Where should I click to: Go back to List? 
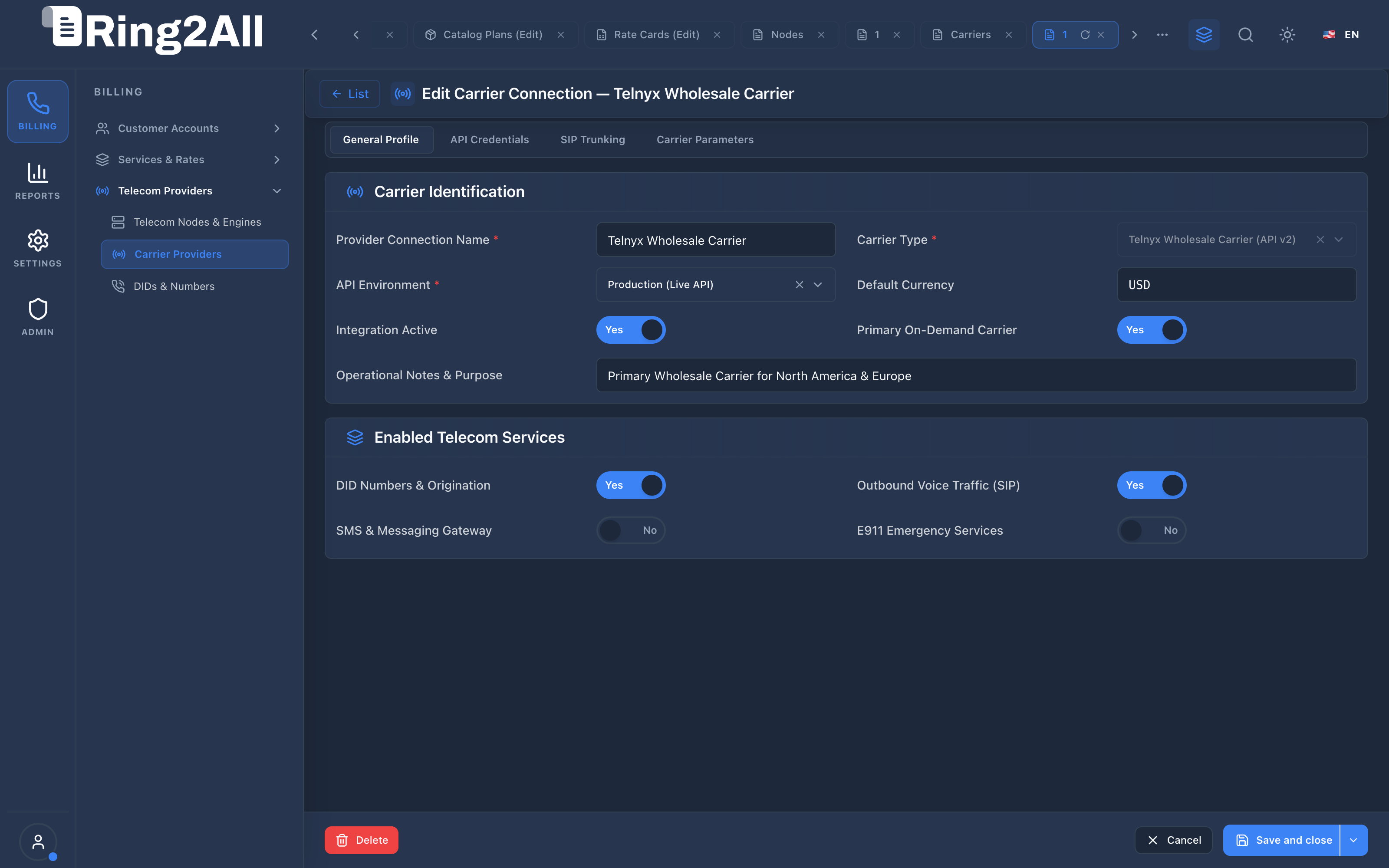point(350,94)
